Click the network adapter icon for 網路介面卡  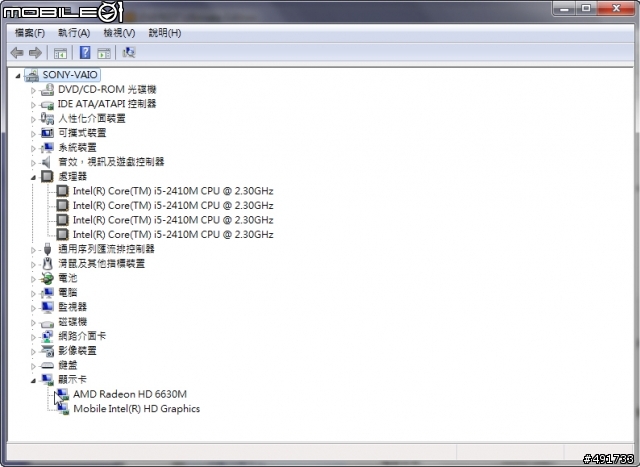[x=47, y=336]
